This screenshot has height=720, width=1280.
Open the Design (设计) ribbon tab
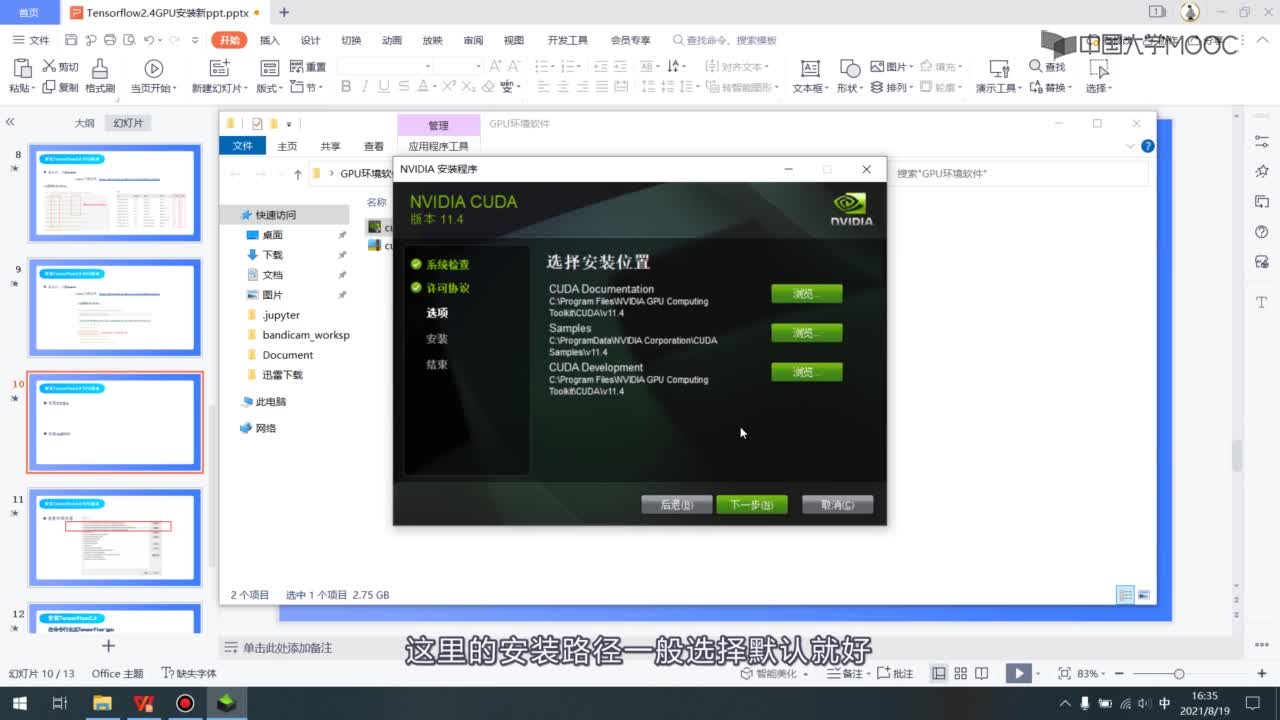[x=311, y=40]
